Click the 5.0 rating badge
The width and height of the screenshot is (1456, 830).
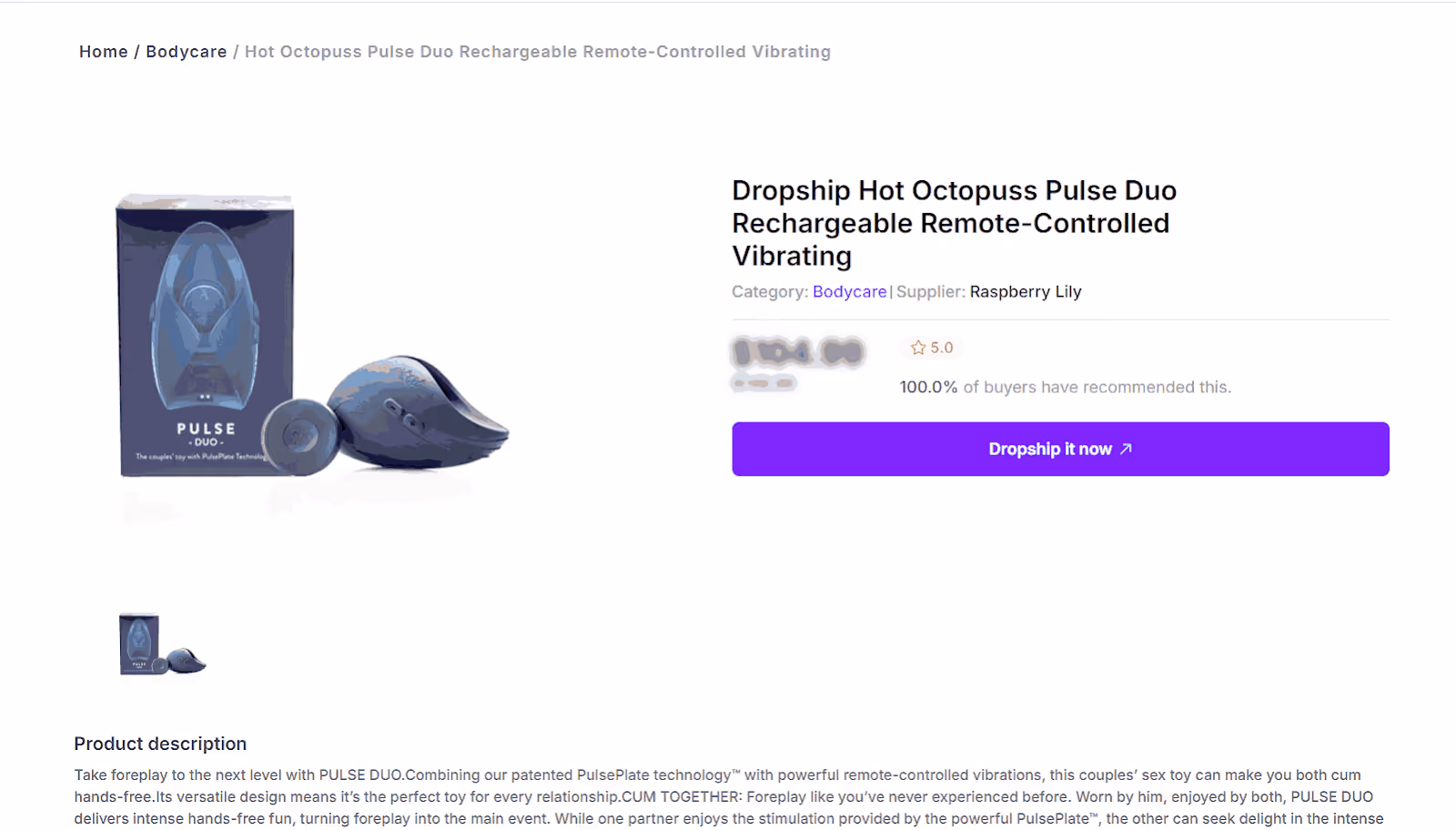pyautogui.click(x=932, y=347)
